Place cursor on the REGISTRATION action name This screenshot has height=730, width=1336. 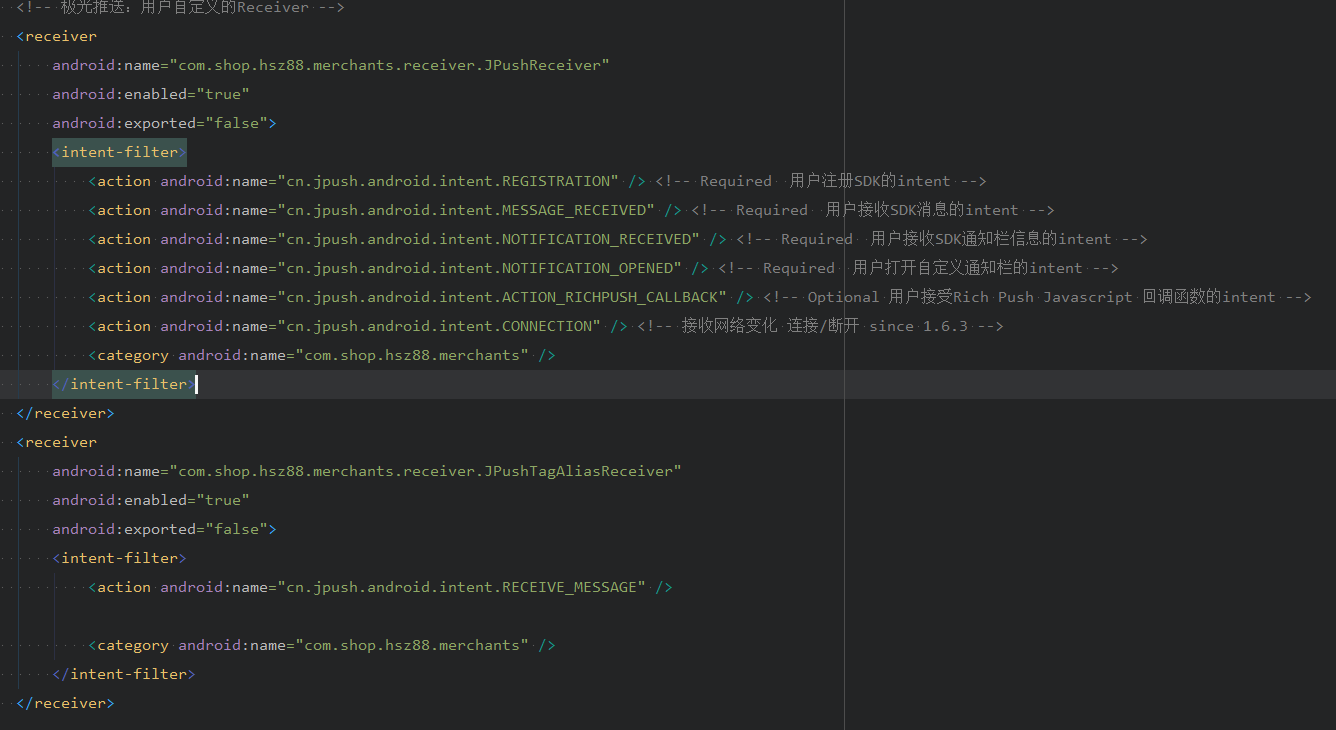tap(448, 181)
